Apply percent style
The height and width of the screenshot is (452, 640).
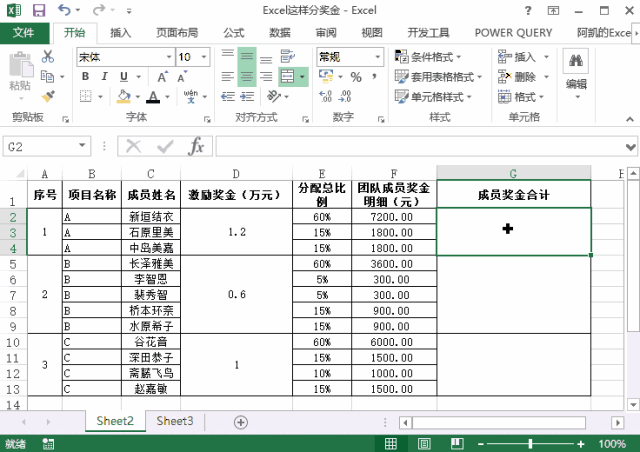(356, 77)
